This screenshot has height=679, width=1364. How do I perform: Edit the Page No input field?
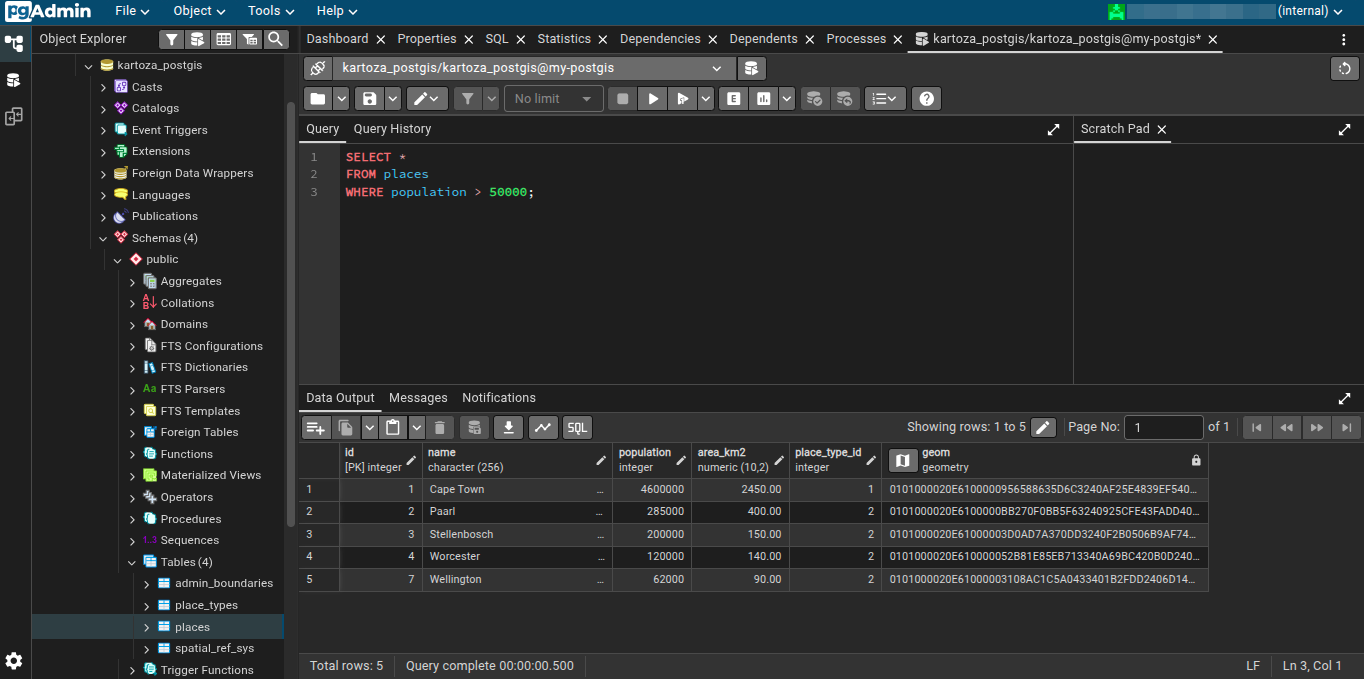pos(1163,427)
